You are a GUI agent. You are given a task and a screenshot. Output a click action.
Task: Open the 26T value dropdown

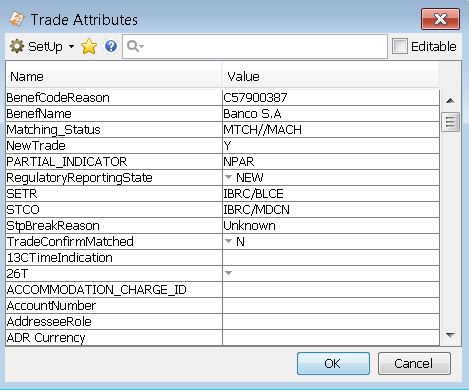pos(228,273)
